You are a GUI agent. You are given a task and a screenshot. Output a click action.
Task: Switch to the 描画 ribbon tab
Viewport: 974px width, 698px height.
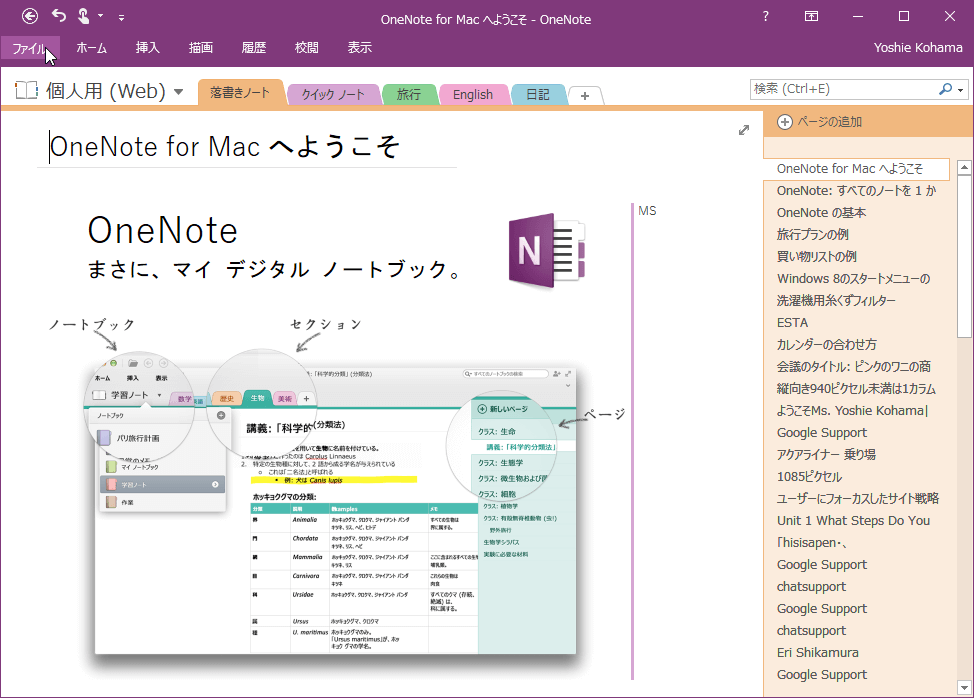point(201,48)
